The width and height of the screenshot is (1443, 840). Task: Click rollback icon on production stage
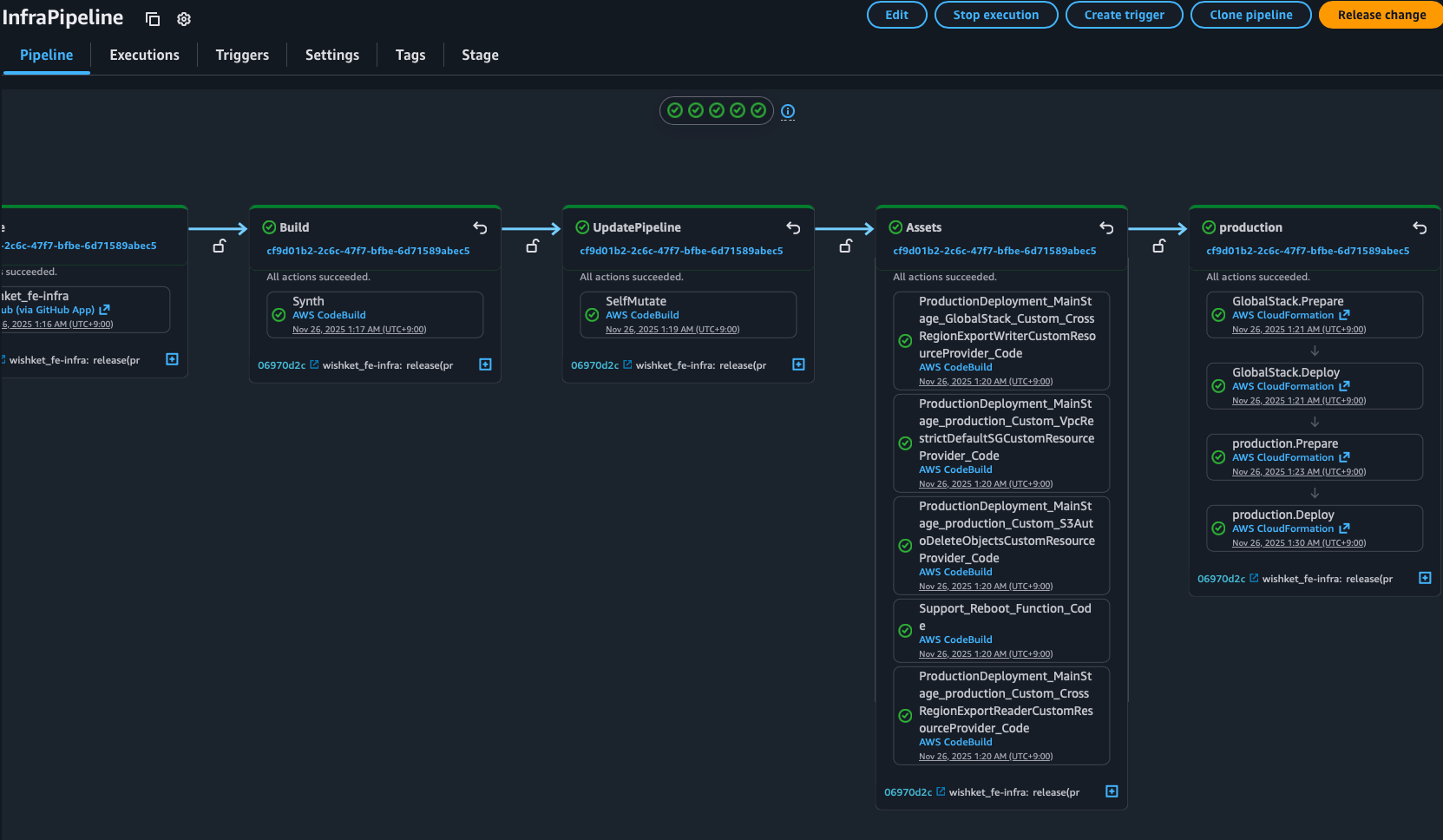point(1420,228)
